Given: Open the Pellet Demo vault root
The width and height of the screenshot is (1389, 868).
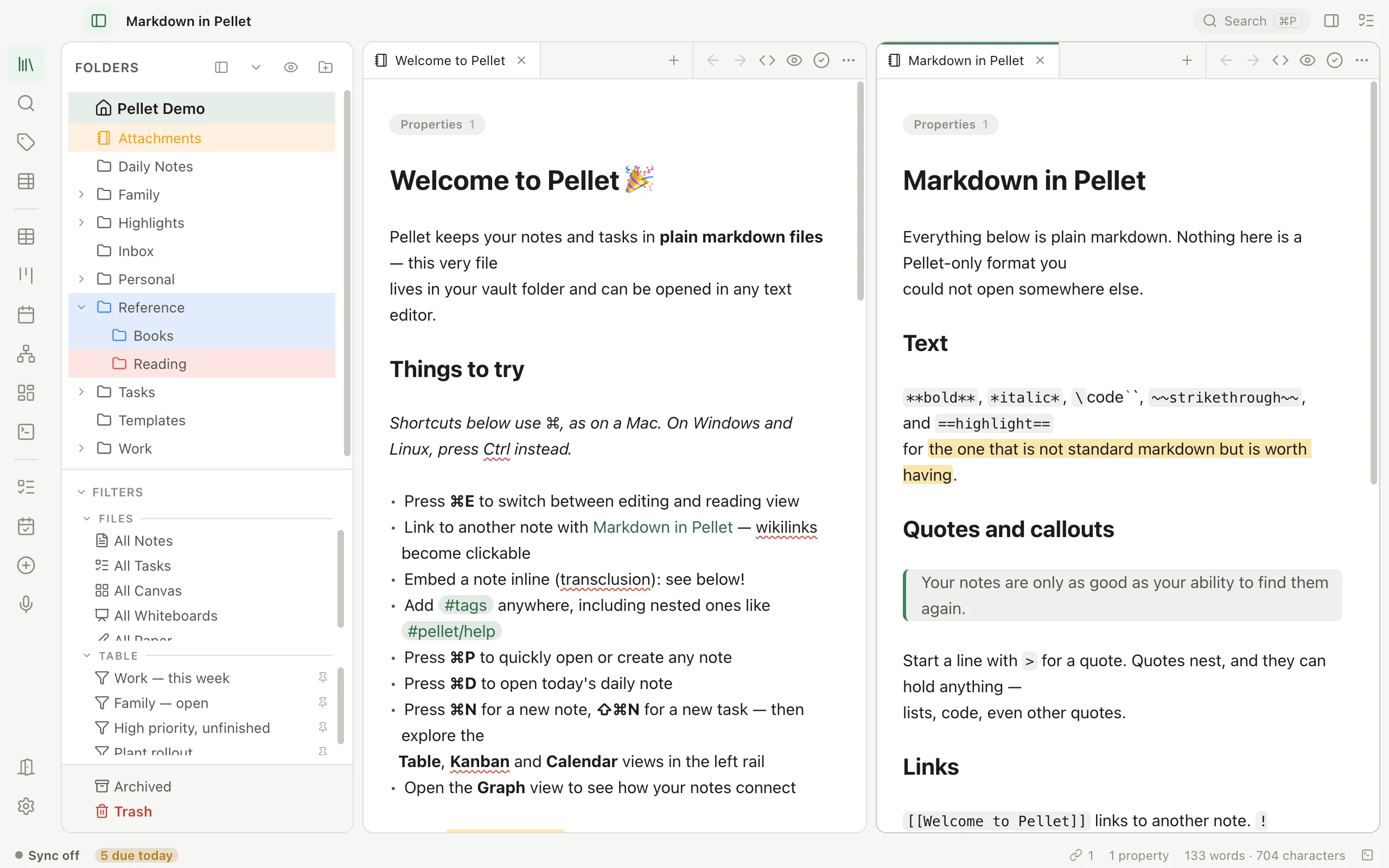Looking at the screenshot, I should 201,108.
